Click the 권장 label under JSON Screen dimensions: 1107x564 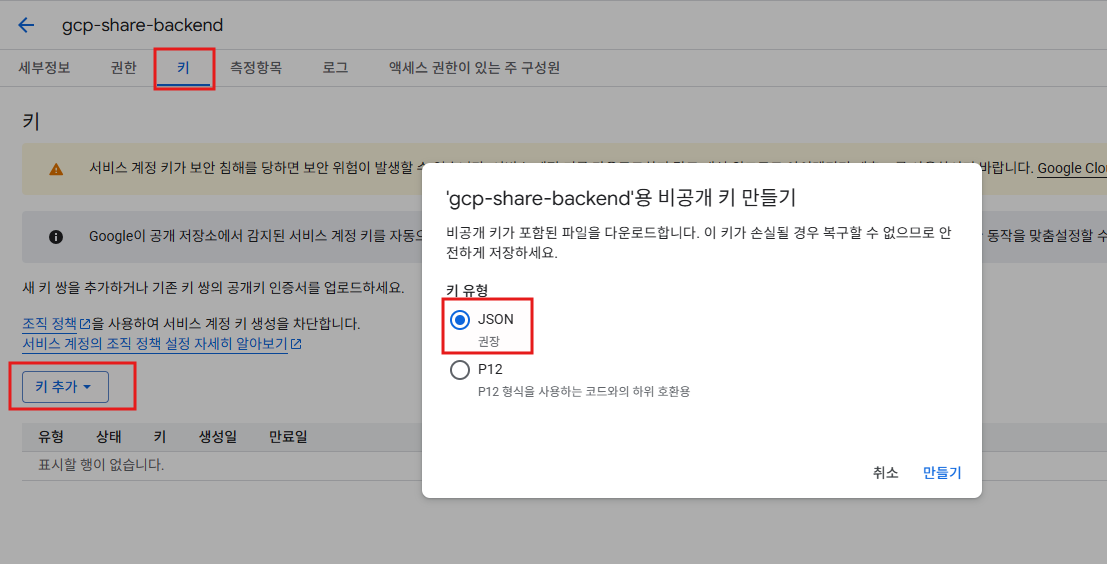(x=489, y=341)
